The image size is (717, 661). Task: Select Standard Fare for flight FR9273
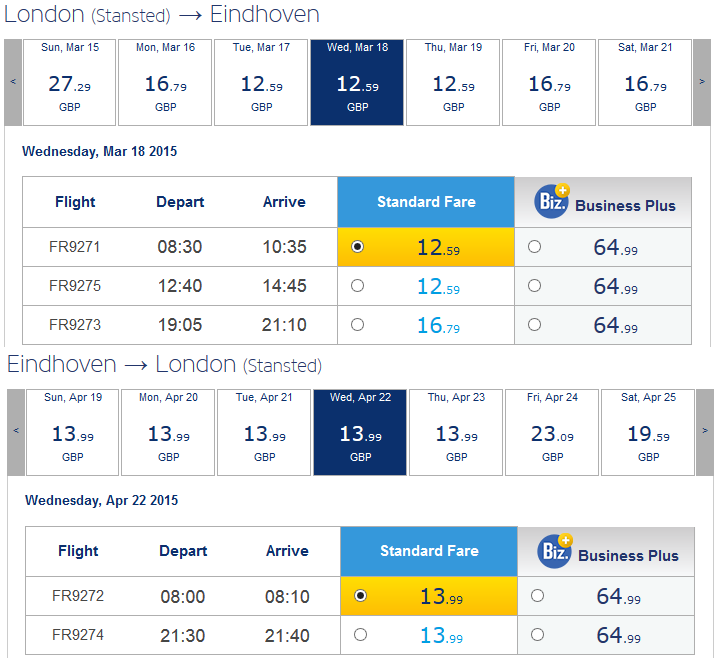[x=358, y=324]
